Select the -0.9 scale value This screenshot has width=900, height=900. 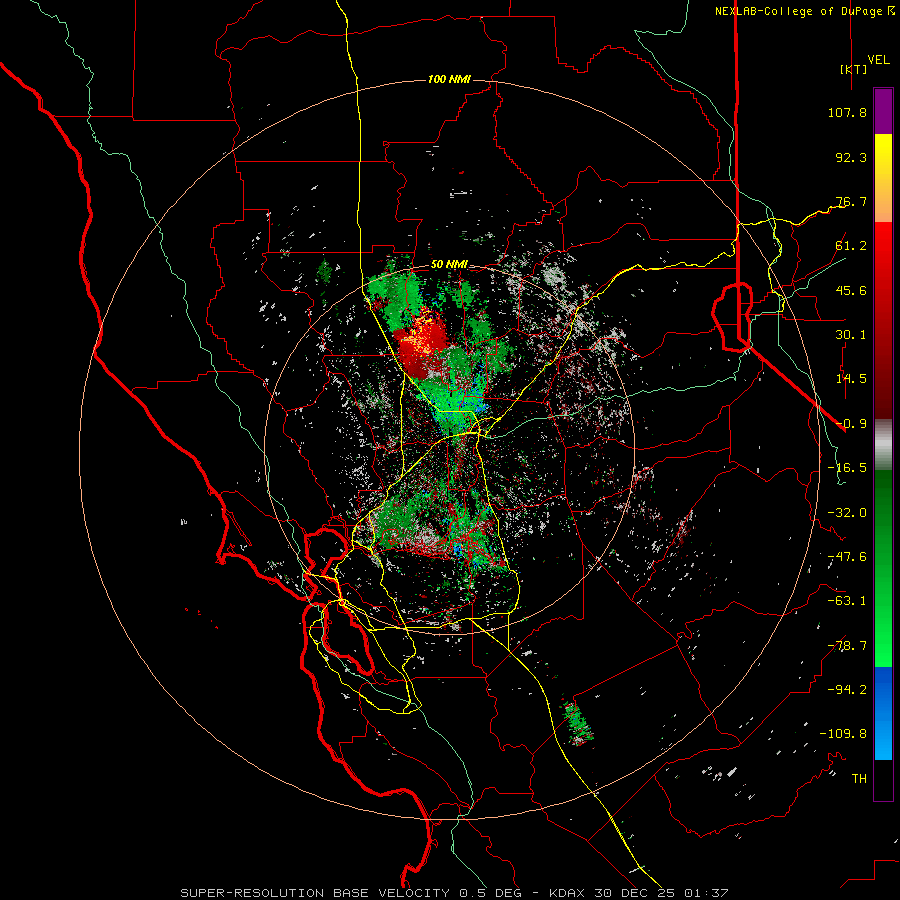click(x=851, y=424)
